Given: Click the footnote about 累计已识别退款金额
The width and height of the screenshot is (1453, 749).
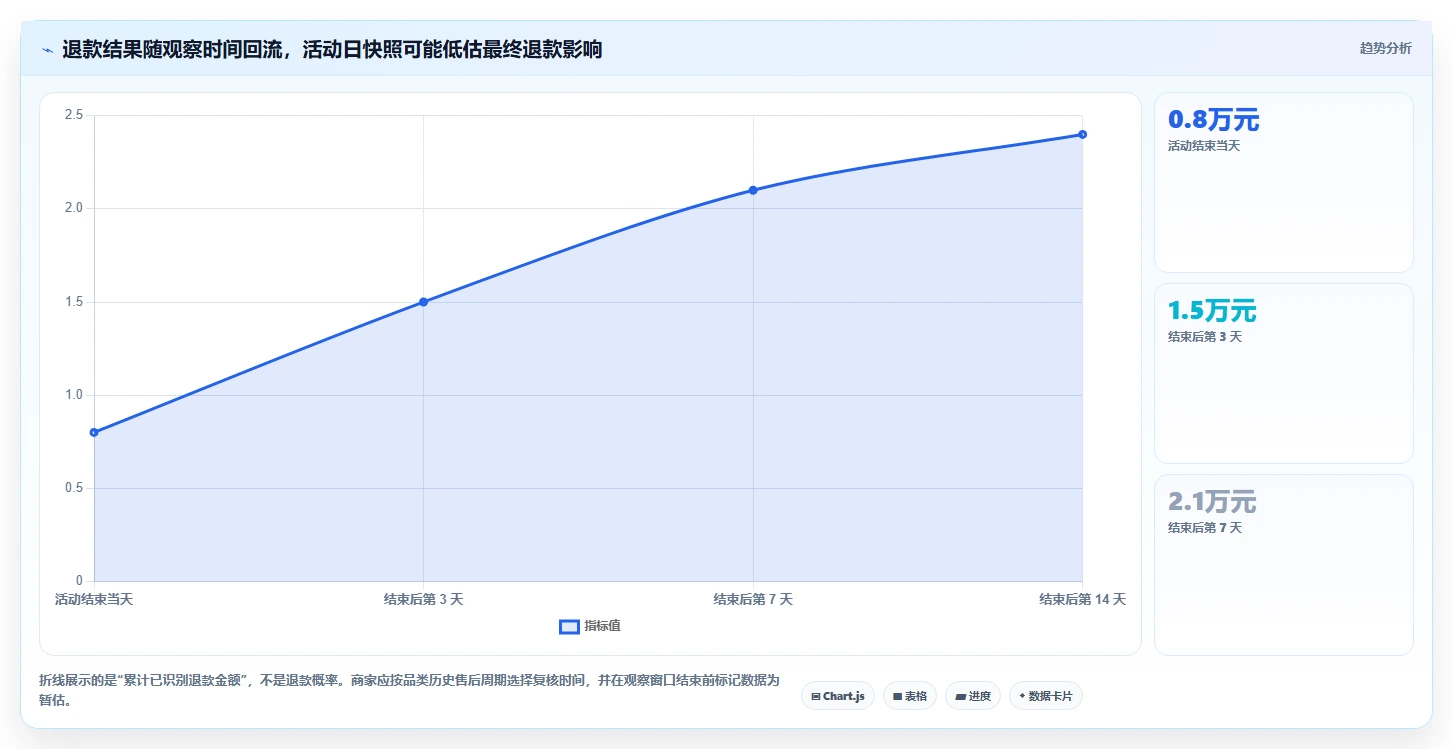Looking at the screenshot, I should tap(408, 690).
